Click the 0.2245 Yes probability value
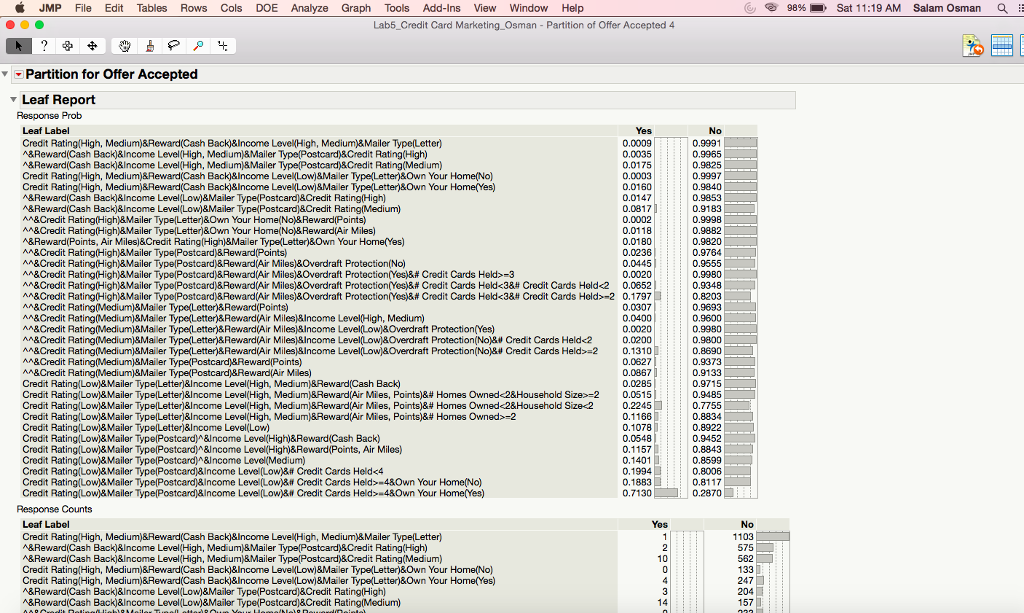Viewport: 1024px width, 613px height. [x=637, y=405]
